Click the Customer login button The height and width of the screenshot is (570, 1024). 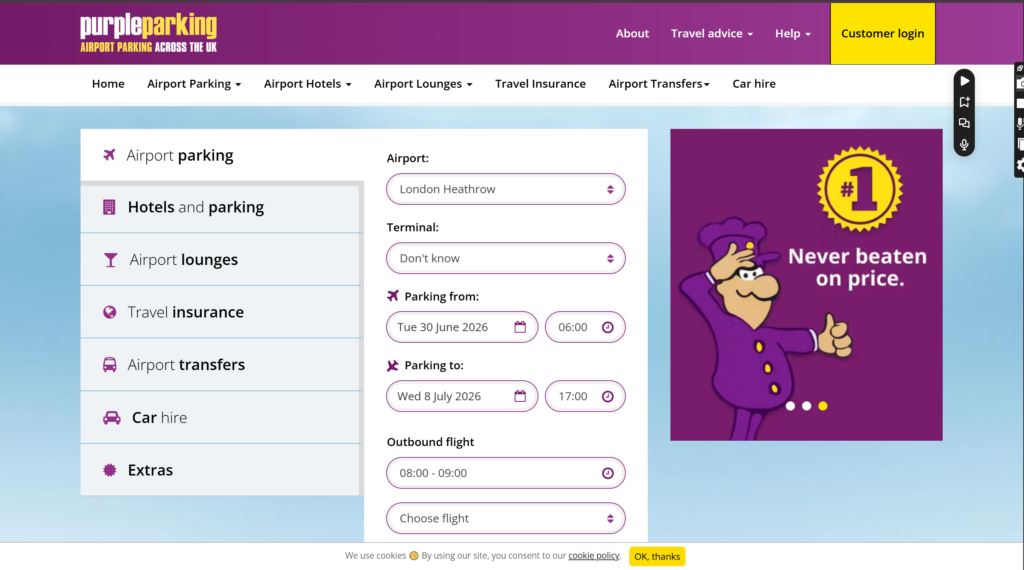[882, 33]
